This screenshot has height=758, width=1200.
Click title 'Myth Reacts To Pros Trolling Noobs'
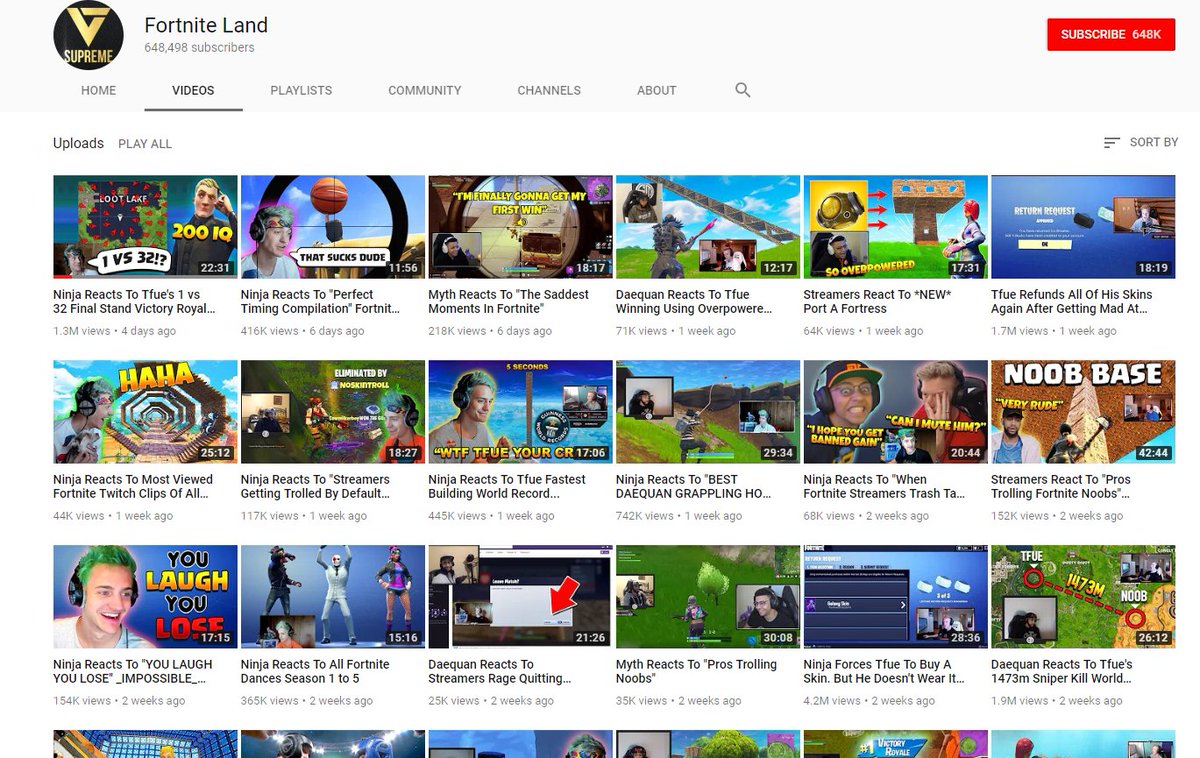(x=697, y=672)
